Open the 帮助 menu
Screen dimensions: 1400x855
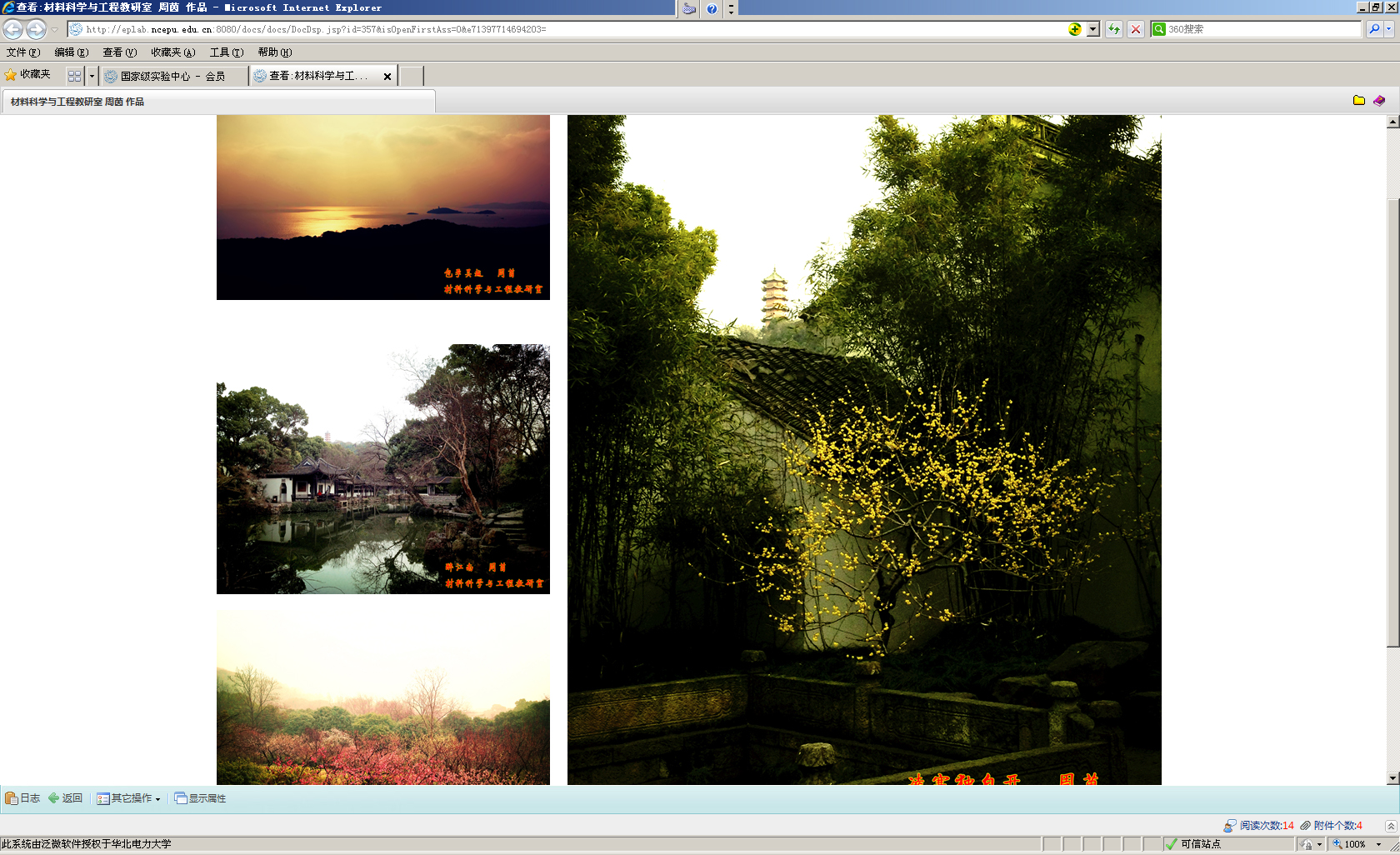point(274,52)
